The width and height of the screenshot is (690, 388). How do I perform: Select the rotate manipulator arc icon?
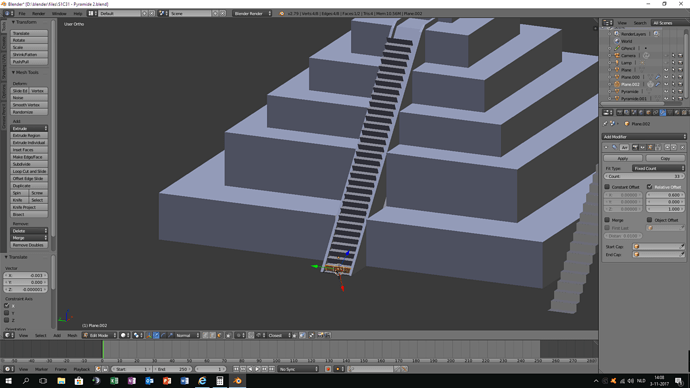click(x=163, y=335)
